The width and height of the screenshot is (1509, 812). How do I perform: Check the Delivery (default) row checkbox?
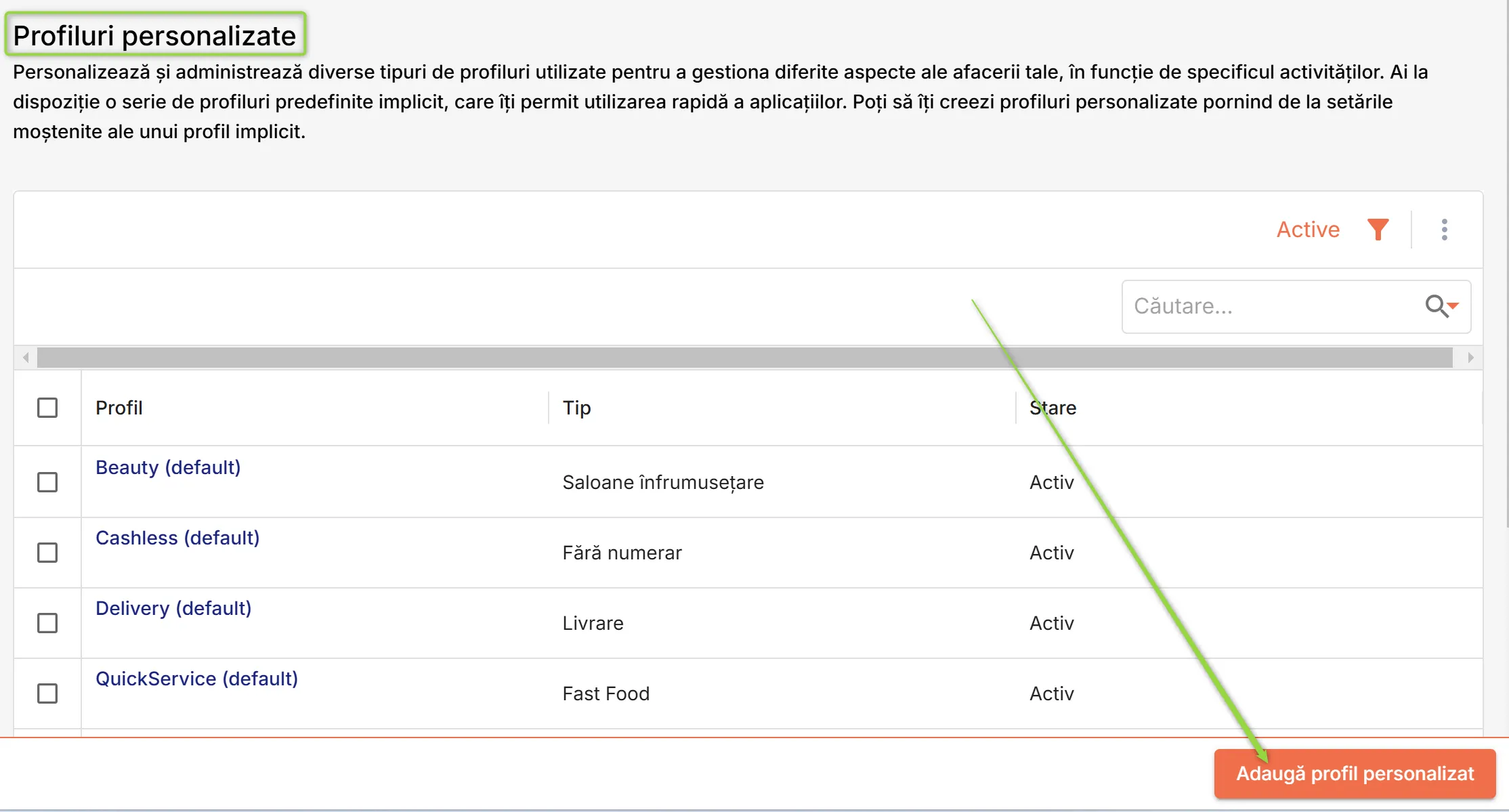tap(47, 623)
